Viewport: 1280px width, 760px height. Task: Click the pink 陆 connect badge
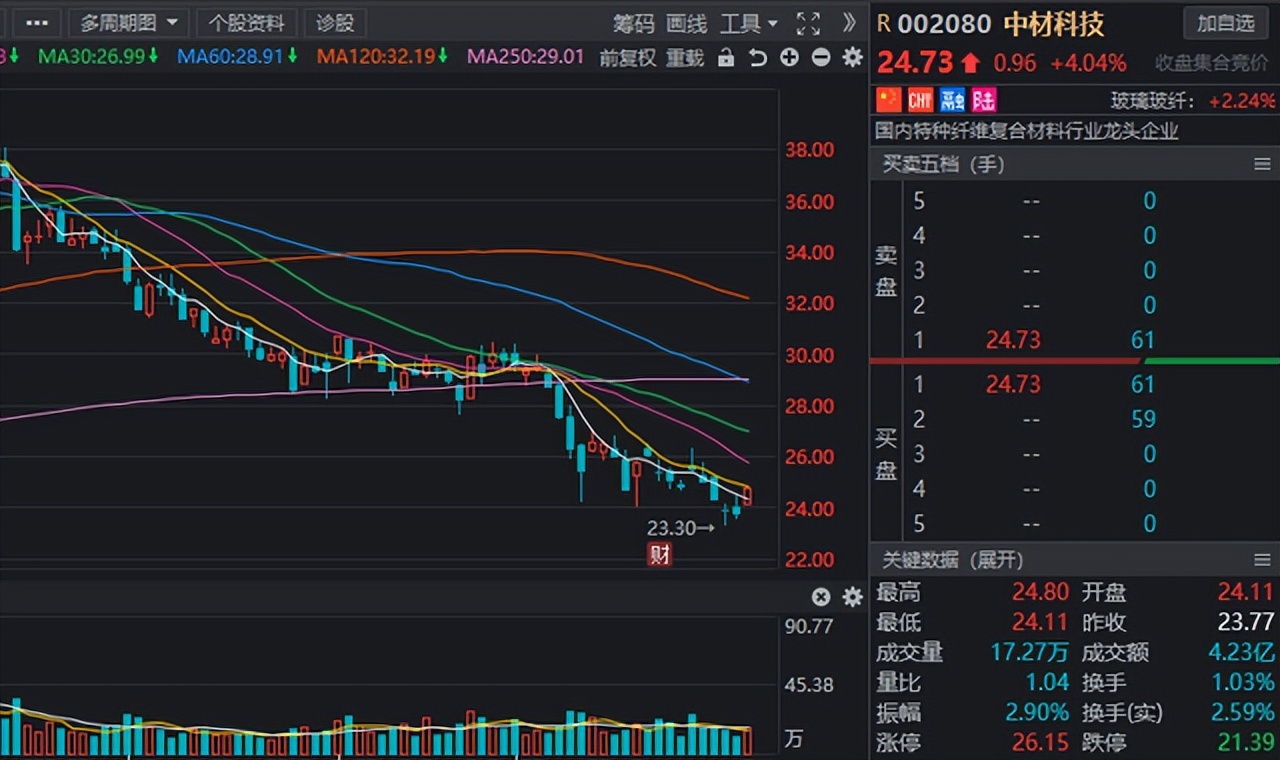pos(984,99)
